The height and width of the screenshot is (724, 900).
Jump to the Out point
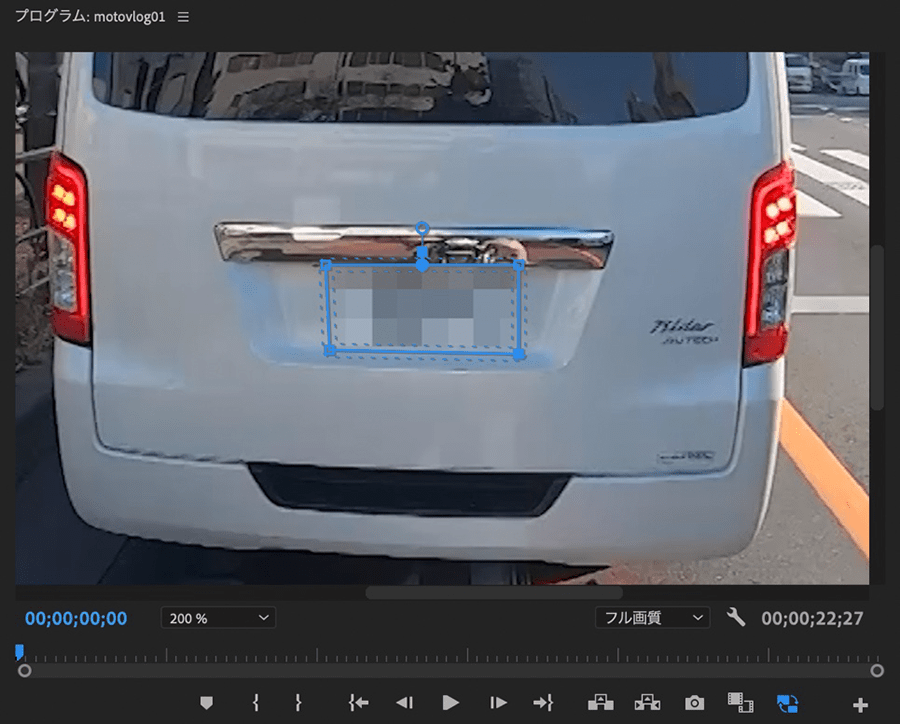[x=543, y=703]
